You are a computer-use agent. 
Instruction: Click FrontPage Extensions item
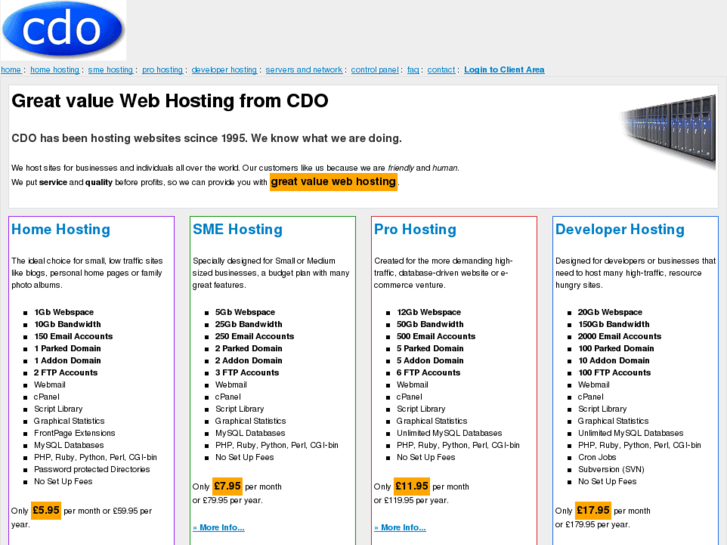74,433
